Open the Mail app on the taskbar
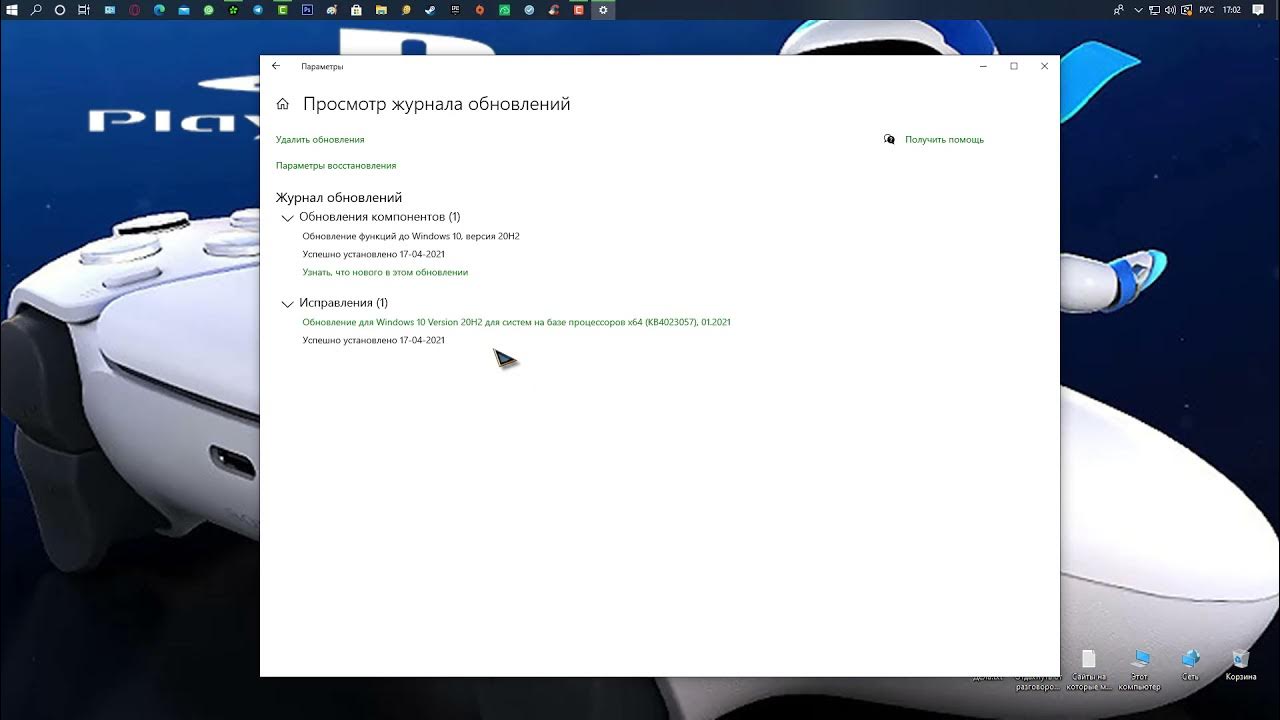The image size is (1280, 720). point(184,10)
